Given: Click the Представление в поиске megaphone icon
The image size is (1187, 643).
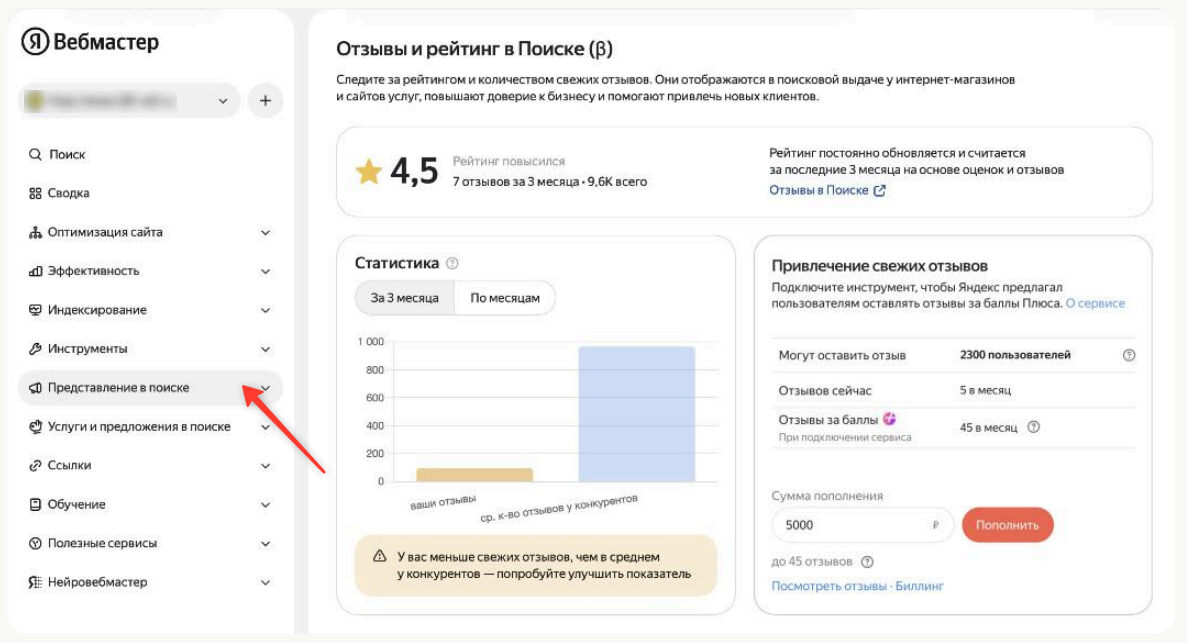Looking at the screenshot, I should (x=35, y=388).
